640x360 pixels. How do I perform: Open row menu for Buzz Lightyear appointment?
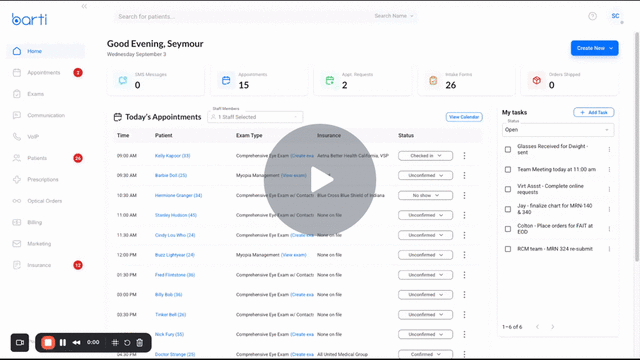coord(464,255)
